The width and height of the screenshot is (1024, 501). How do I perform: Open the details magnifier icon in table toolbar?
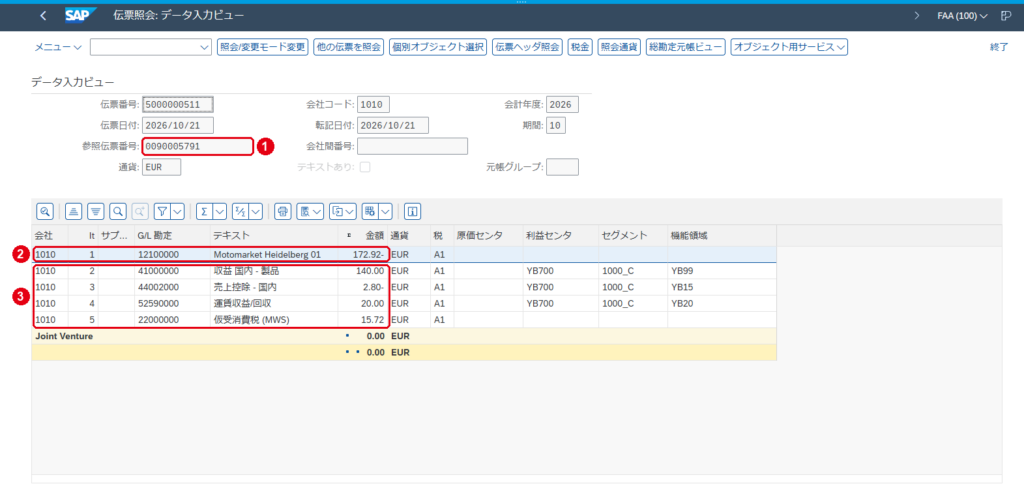coord(44,211)
